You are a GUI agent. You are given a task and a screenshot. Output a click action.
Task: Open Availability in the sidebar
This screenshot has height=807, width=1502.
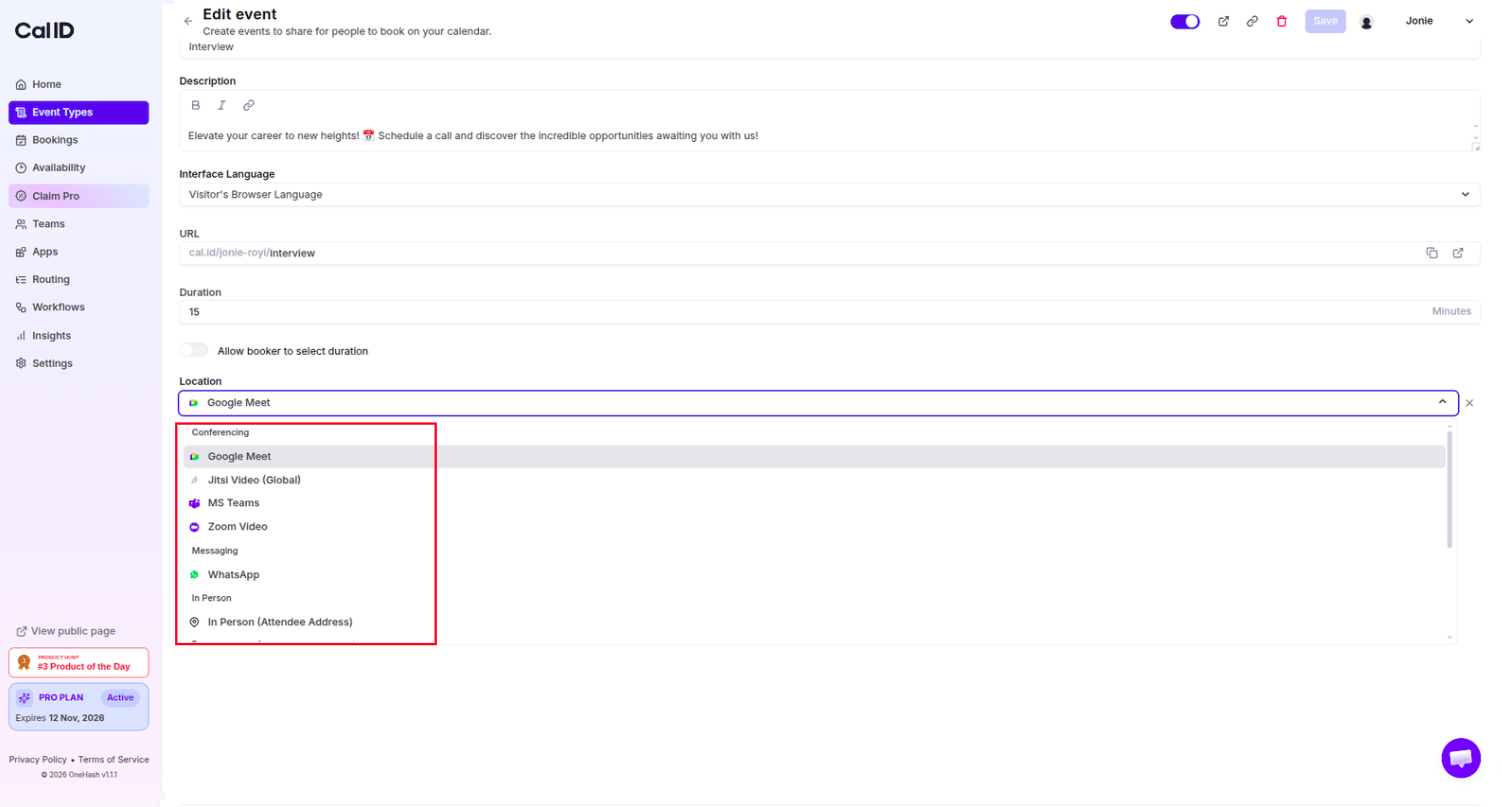click(79, 168)
